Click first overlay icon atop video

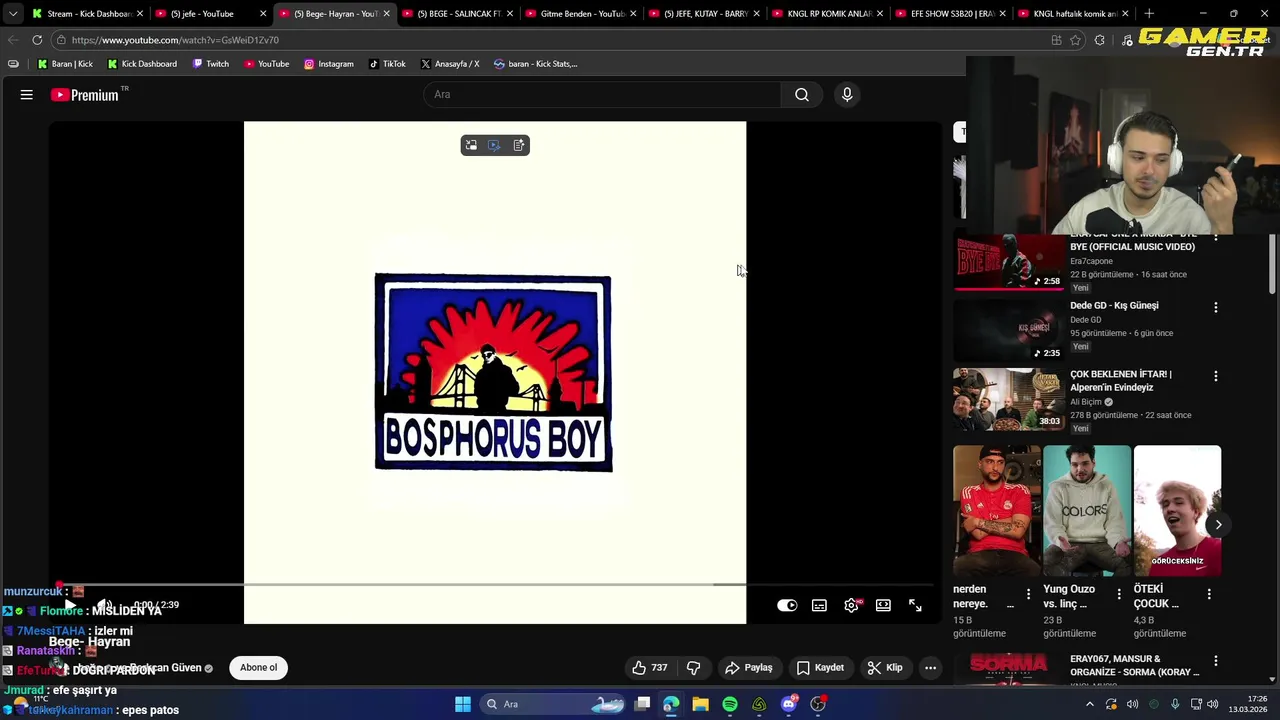[471, 145]
